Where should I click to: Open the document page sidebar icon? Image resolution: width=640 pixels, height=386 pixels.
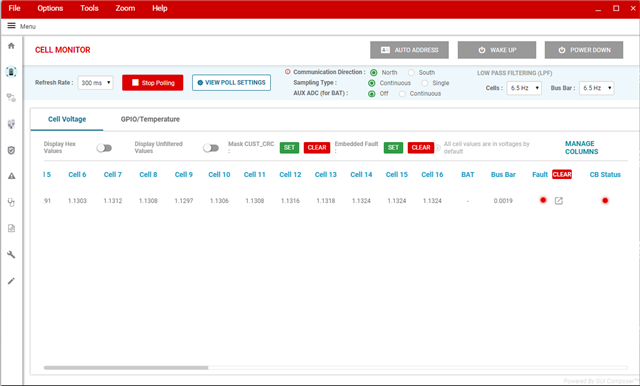point(11,228)
